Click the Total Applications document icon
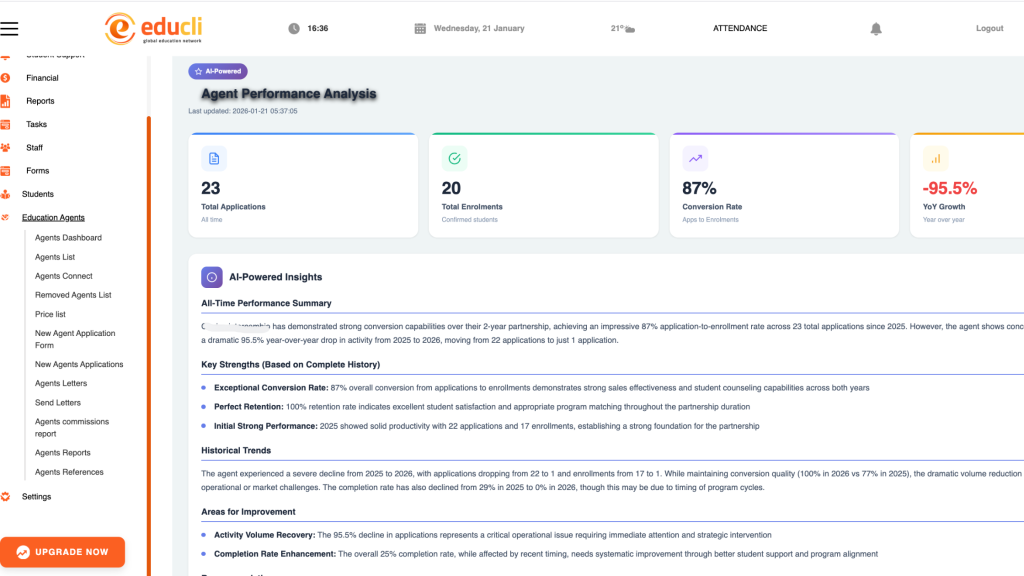1024x576 pixels. tap(213, 158)
